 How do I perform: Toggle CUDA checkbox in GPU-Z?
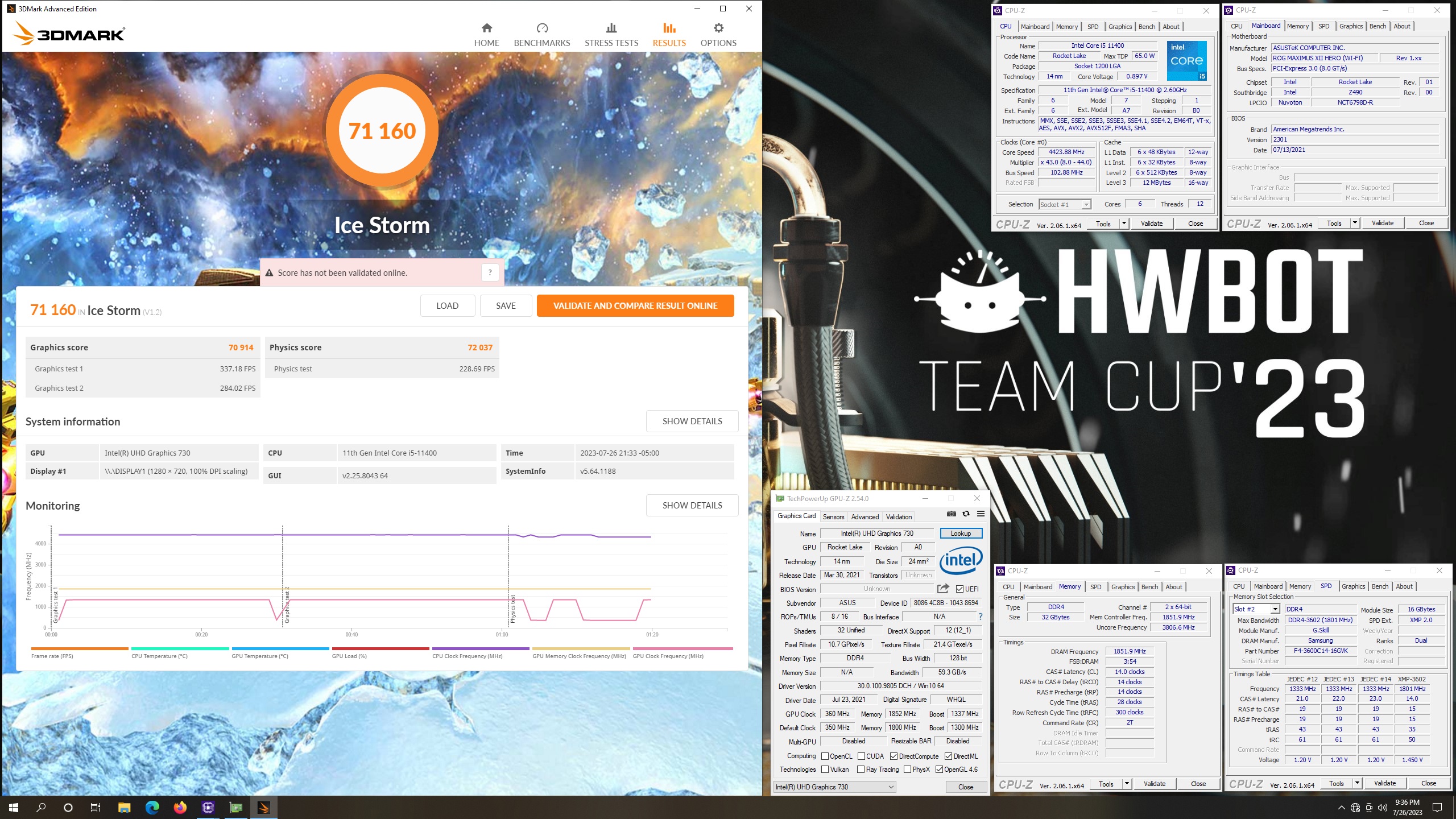(x=861, y=756)
